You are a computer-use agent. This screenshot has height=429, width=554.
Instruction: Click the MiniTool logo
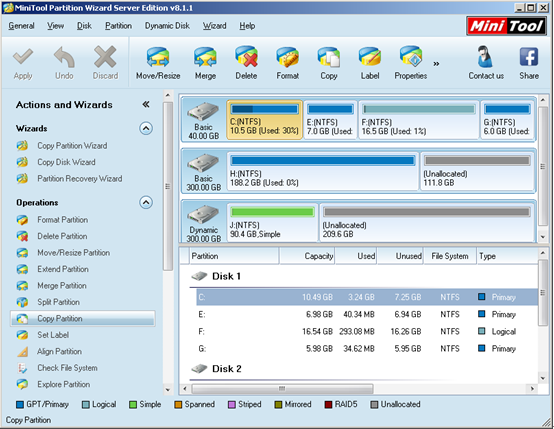point(506,26)
